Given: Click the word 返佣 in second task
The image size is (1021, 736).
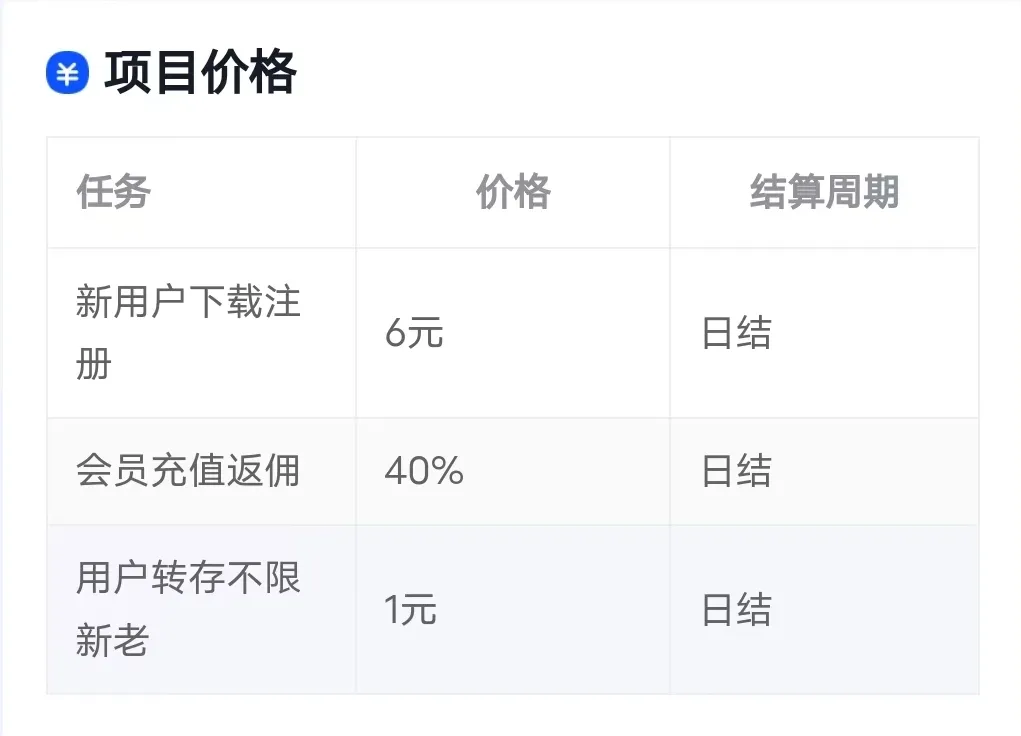Looking at the screenshot, I should 263,471.
